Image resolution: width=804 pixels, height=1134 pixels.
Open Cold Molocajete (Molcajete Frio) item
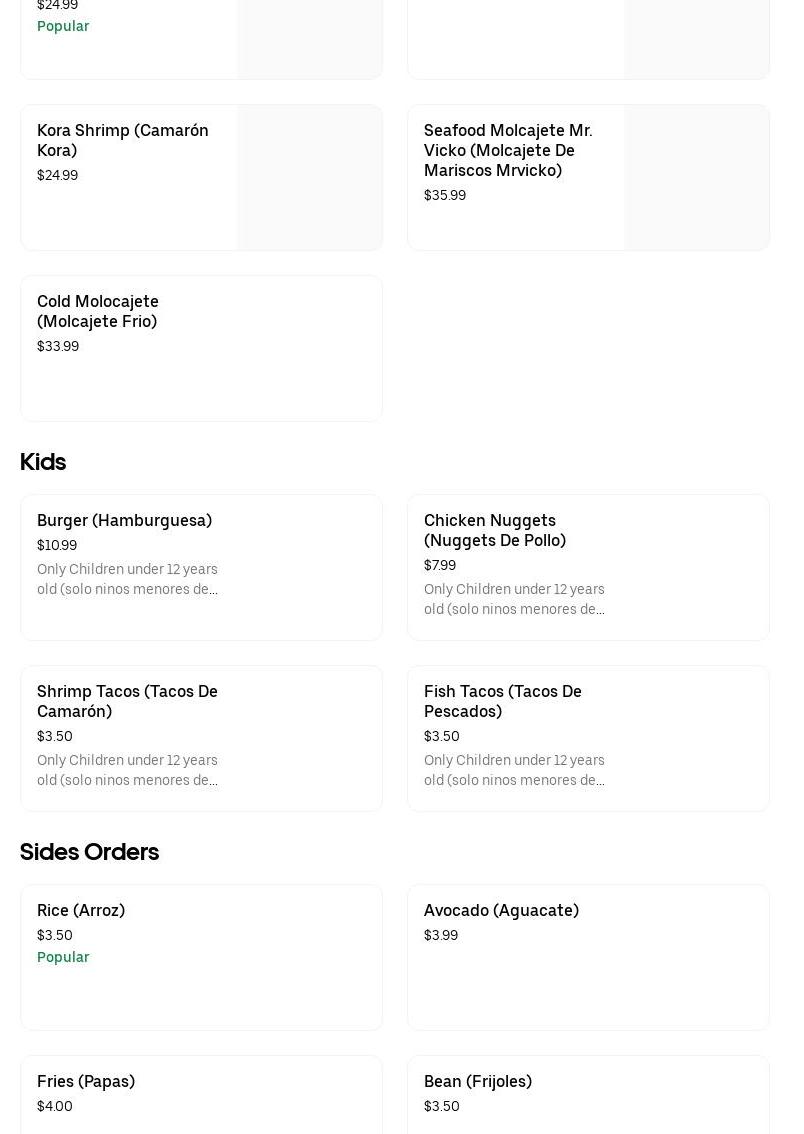pos(98,311)
